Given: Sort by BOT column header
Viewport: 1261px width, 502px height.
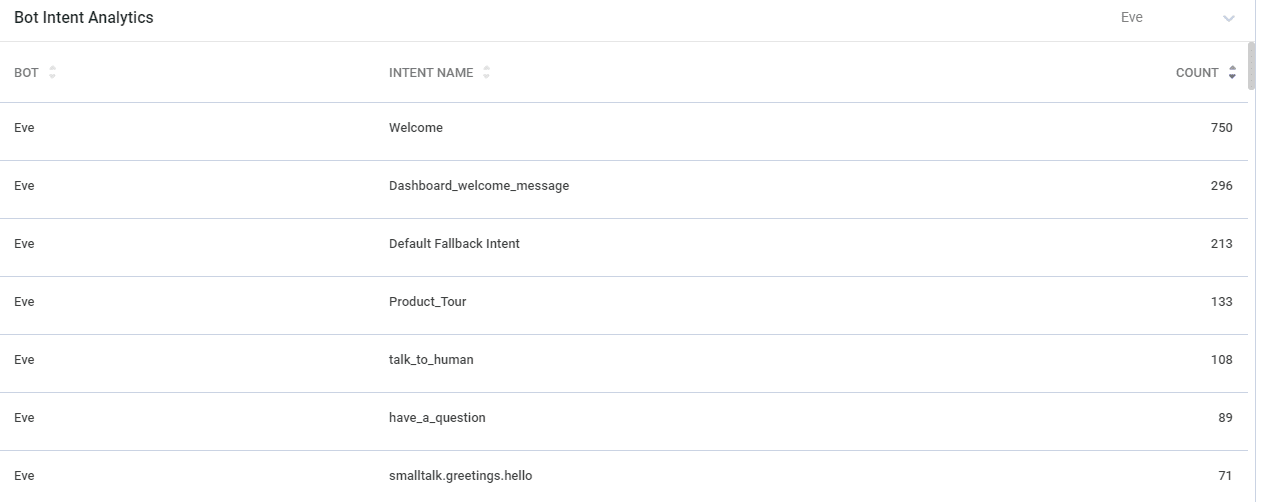Looking at the screenshot, I should click(26, 73).
